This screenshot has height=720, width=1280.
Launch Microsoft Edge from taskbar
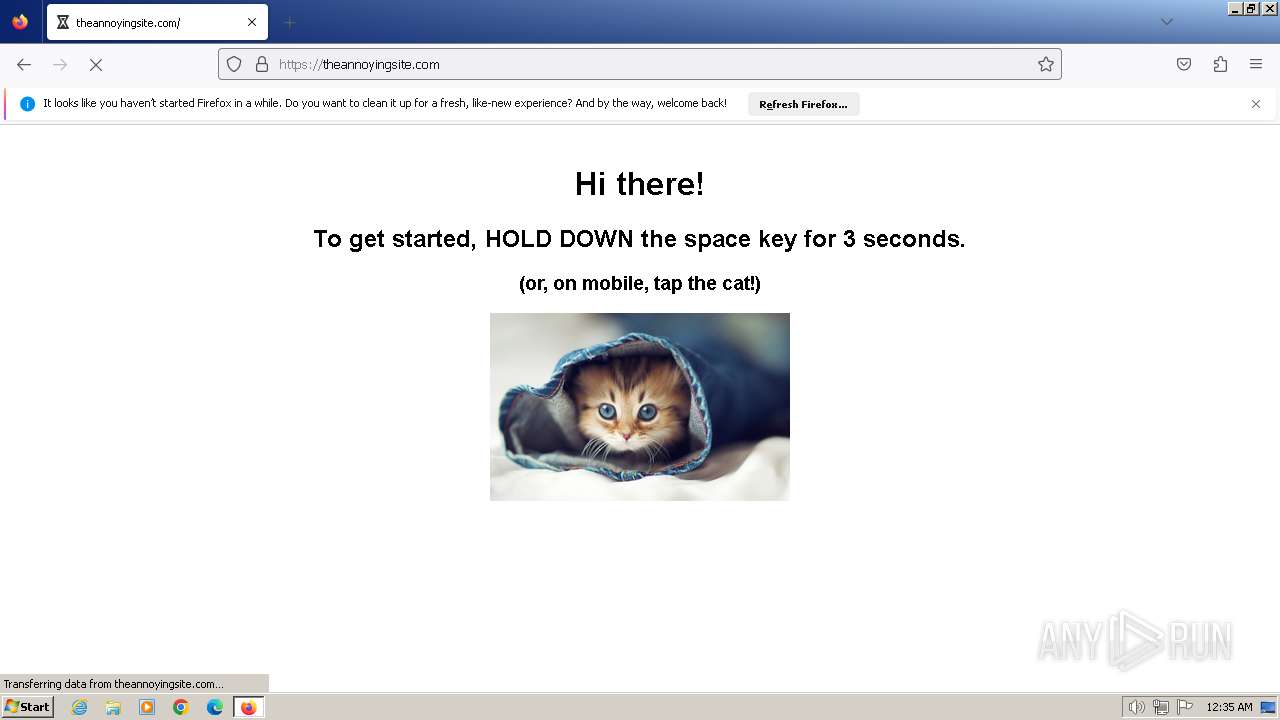coord(215,707)
